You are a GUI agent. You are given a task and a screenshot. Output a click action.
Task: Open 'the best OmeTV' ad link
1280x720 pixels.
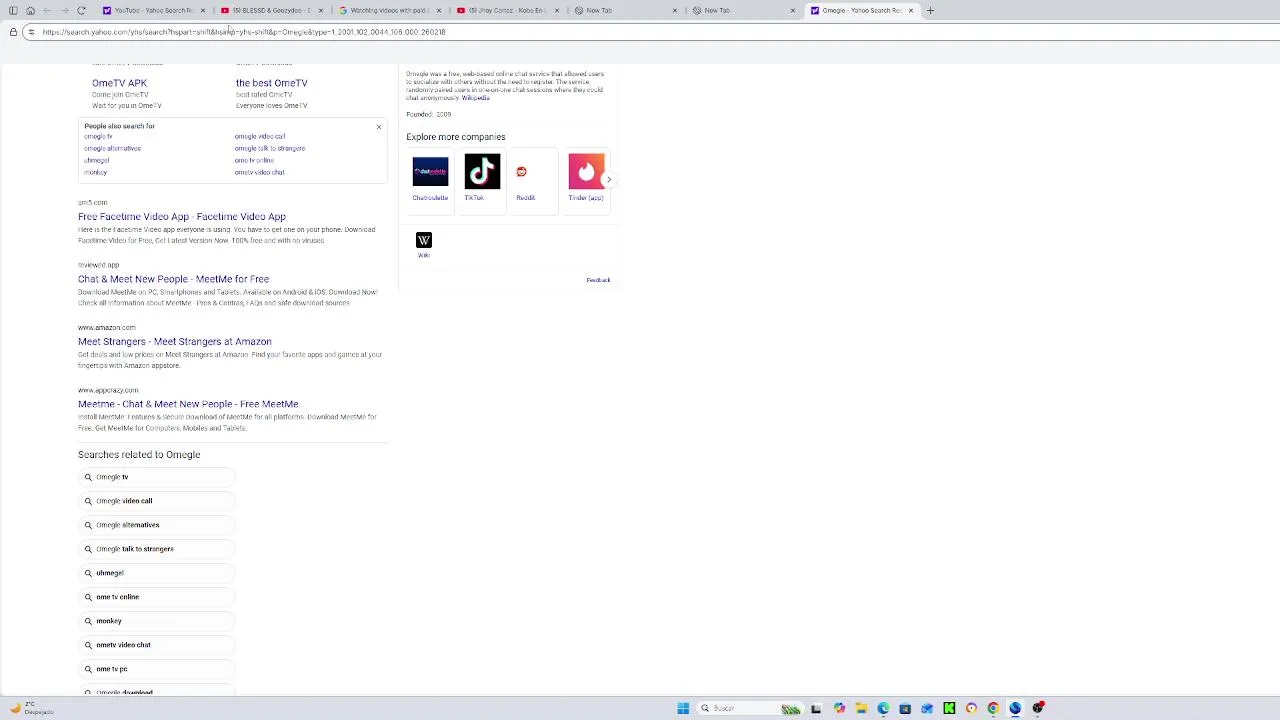click(271, 83)
